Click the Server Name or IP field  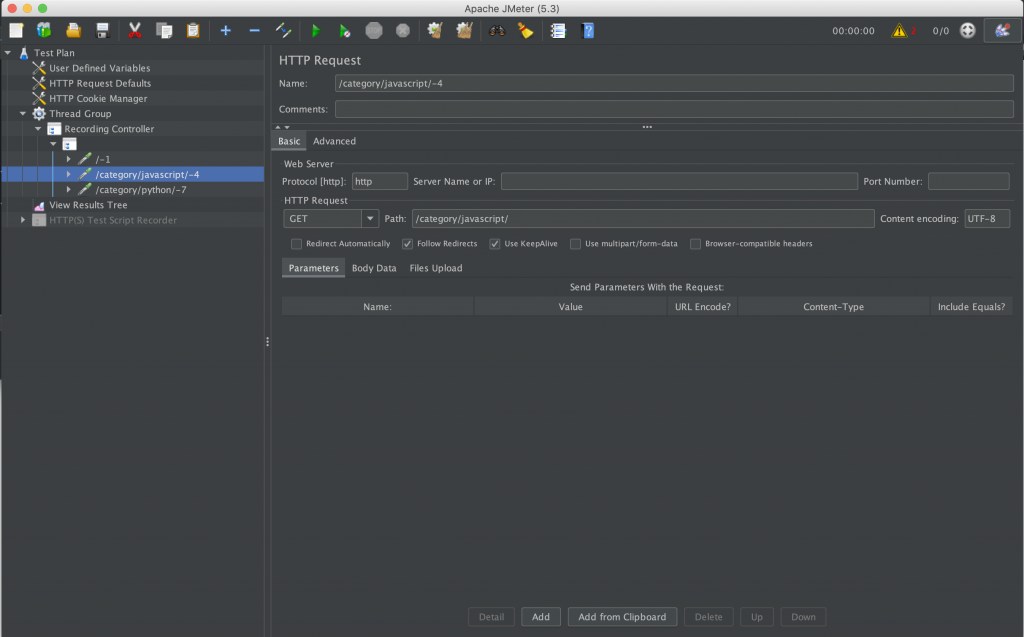pos(679,182)
